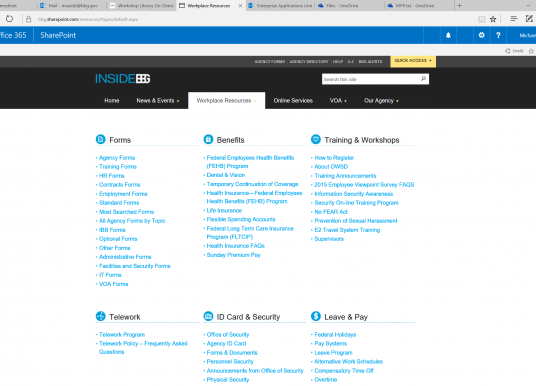Open the browser Hub menu icon
The width and height of the screenshot is (536, 386).
pyautogui.click(x=513, y=19)
